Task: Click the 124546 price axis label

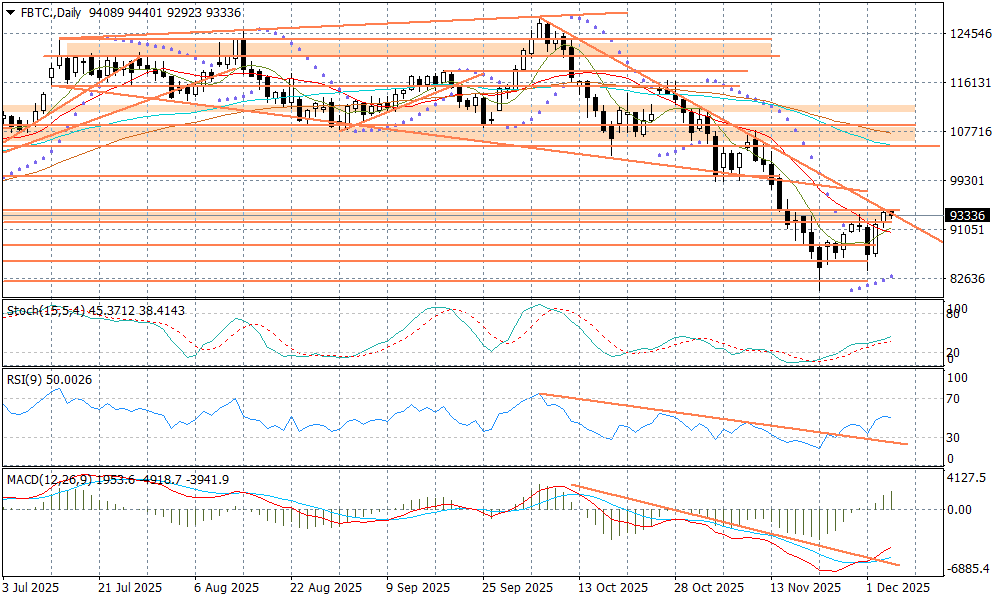Action: point(968,34)
